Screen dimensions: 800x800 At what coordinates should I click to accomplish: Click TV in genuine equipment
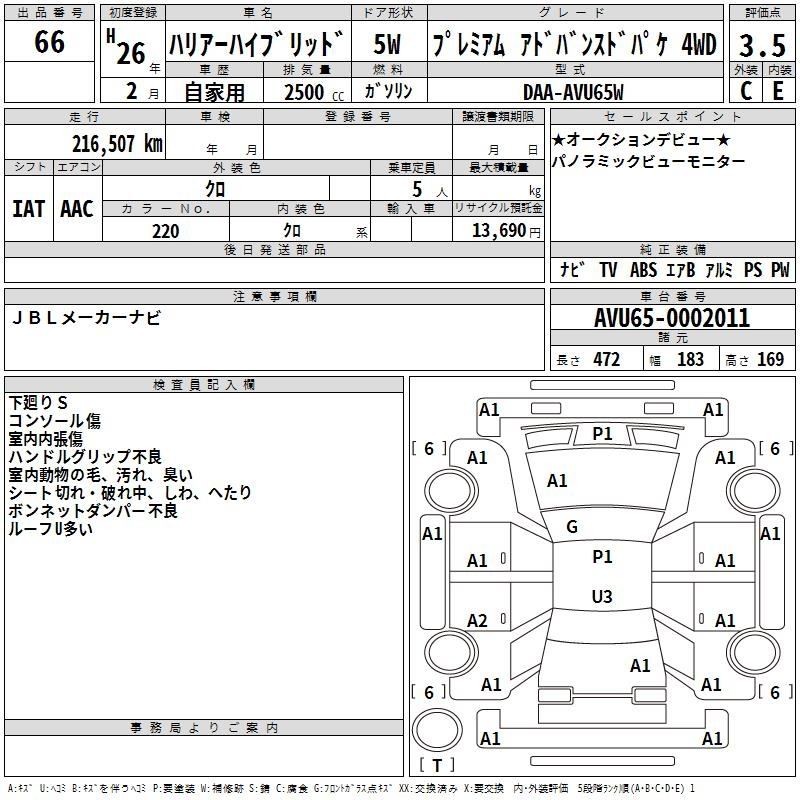click(608, 269)
